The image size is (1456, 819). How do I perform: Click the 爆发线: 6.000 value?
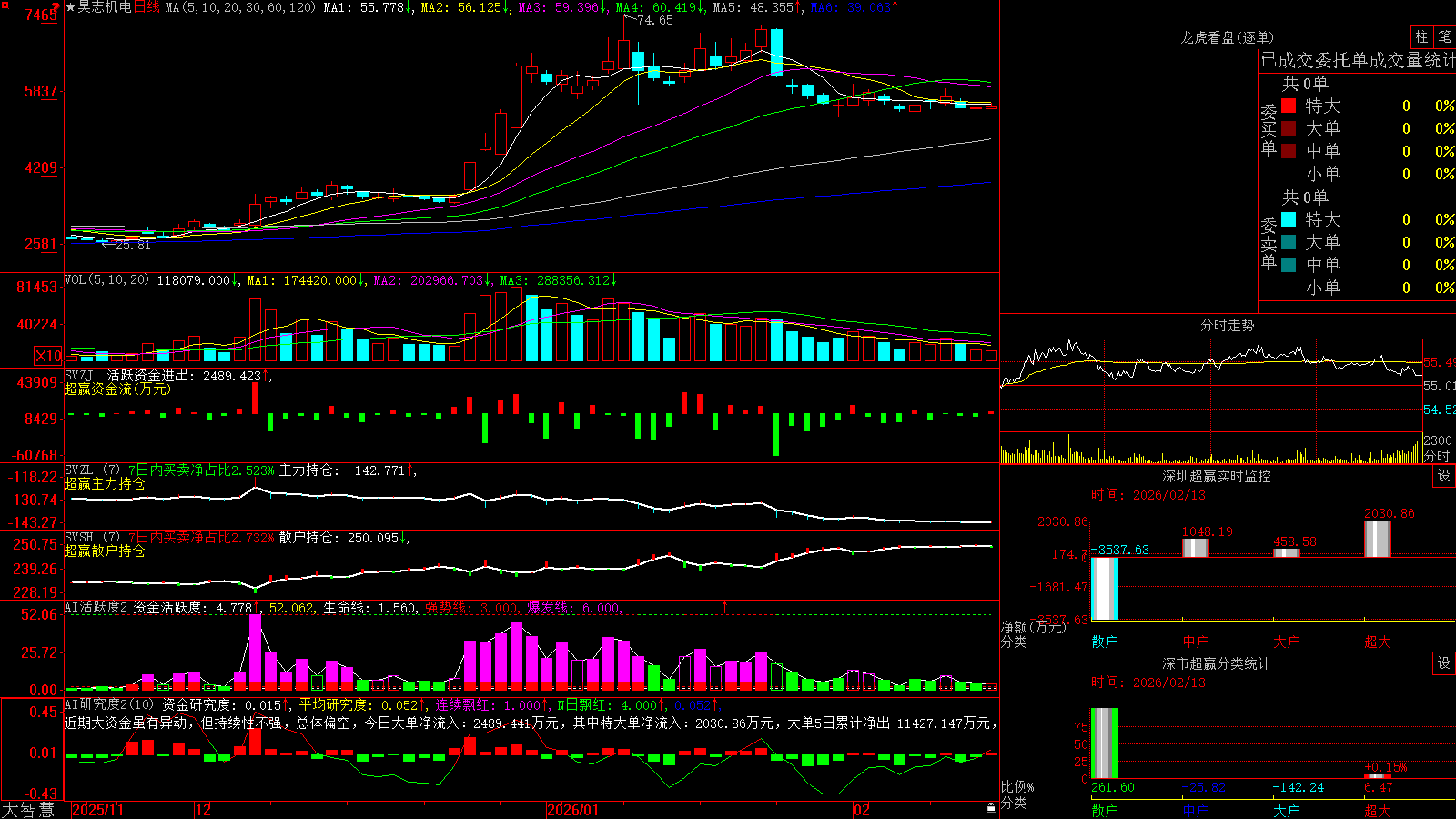tap(573, 607)
